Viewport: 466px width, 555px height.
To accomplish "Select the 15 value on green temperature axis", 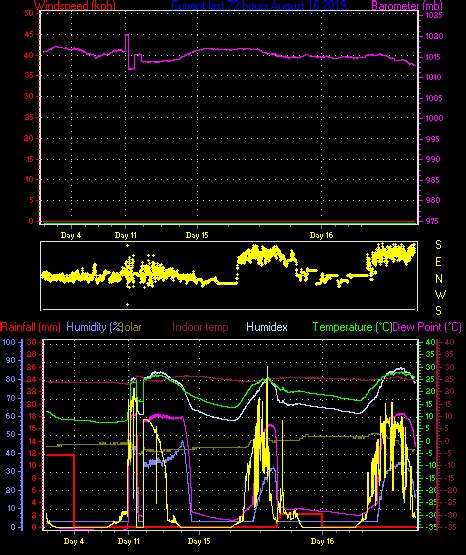I will tap(430, 404).
